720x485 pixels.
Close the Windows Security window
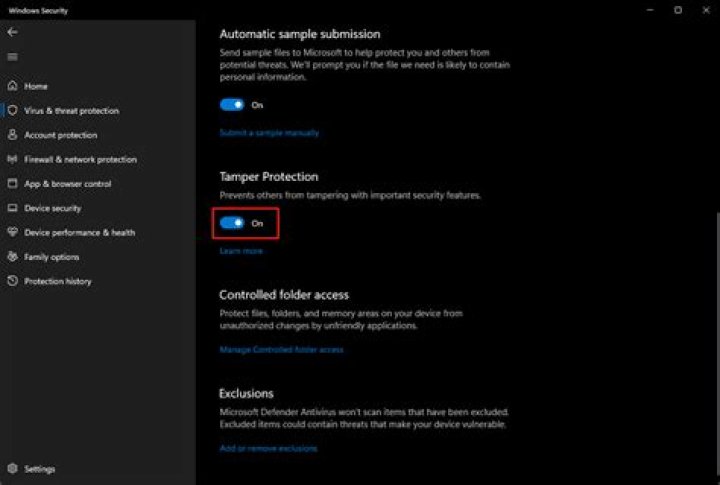706,10
